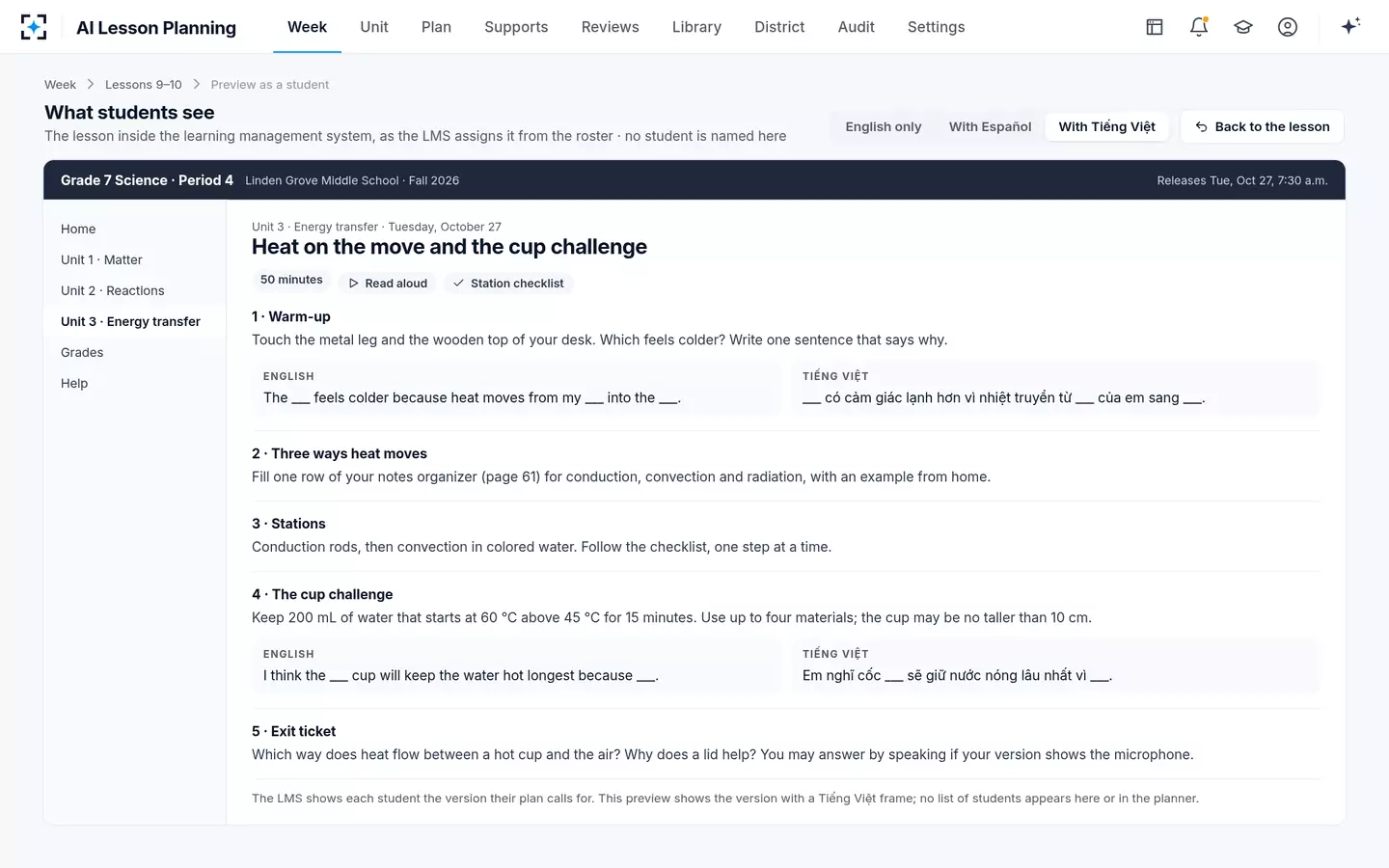Click the Read aloud play button

[x=388, y=283]
